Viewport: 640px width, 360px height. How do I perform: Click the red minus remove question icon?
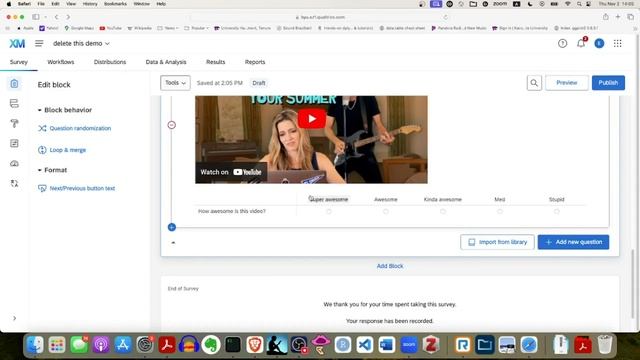pos(171,125)
